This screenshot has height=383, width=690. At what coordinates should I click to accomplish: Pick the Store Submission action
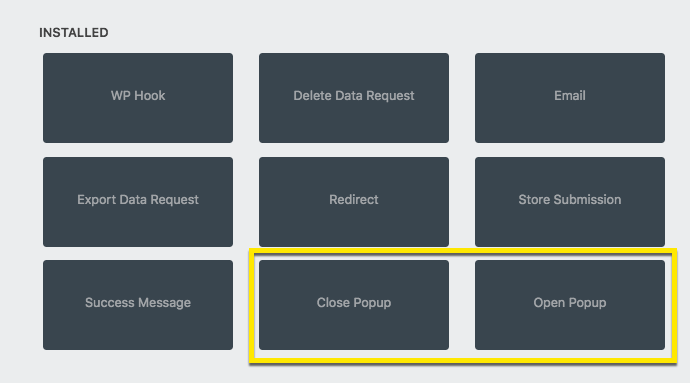[570, 202]
